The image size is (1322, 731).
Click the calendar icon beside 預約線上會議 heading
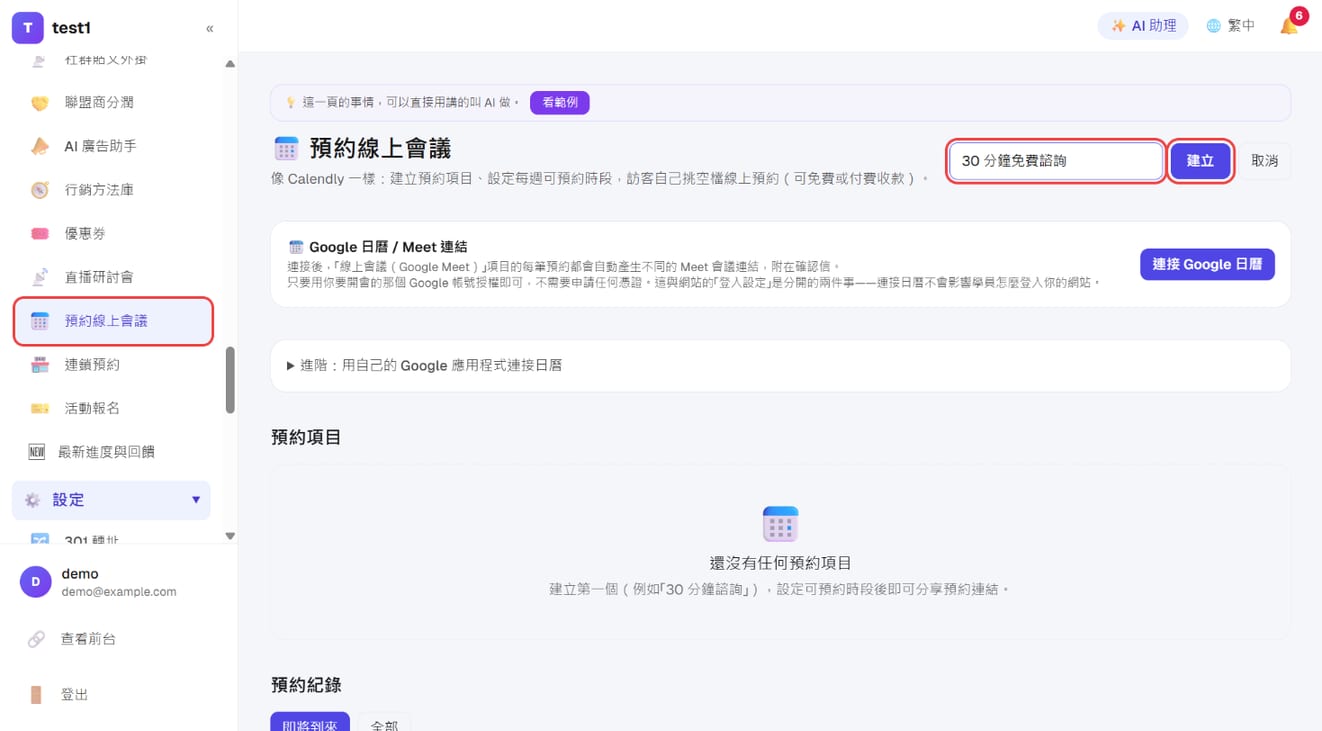[x=286, y=149]
